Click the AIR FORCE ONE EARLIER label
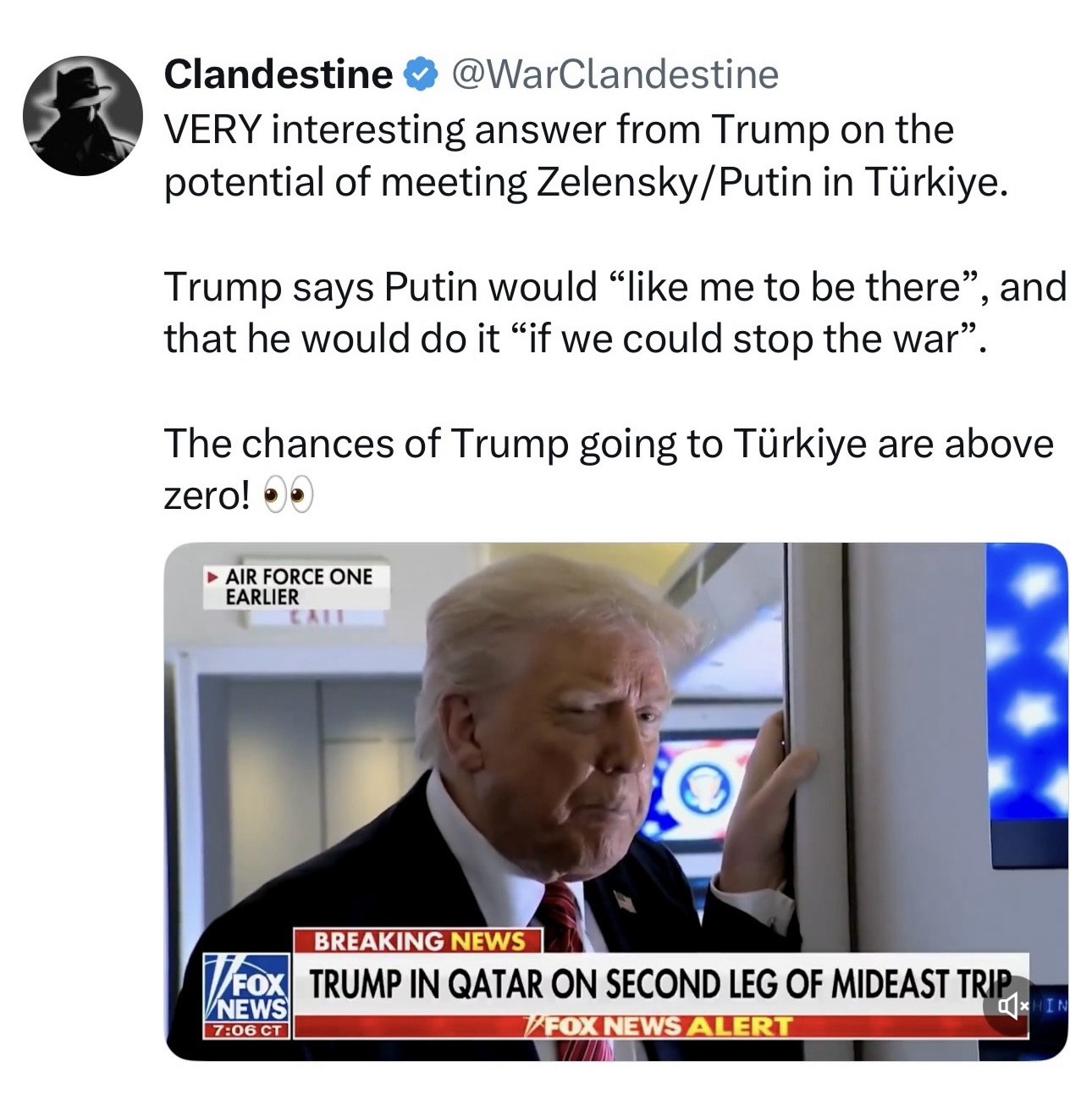This screenshot has height=1111, width=1092. tap(298, 586)
